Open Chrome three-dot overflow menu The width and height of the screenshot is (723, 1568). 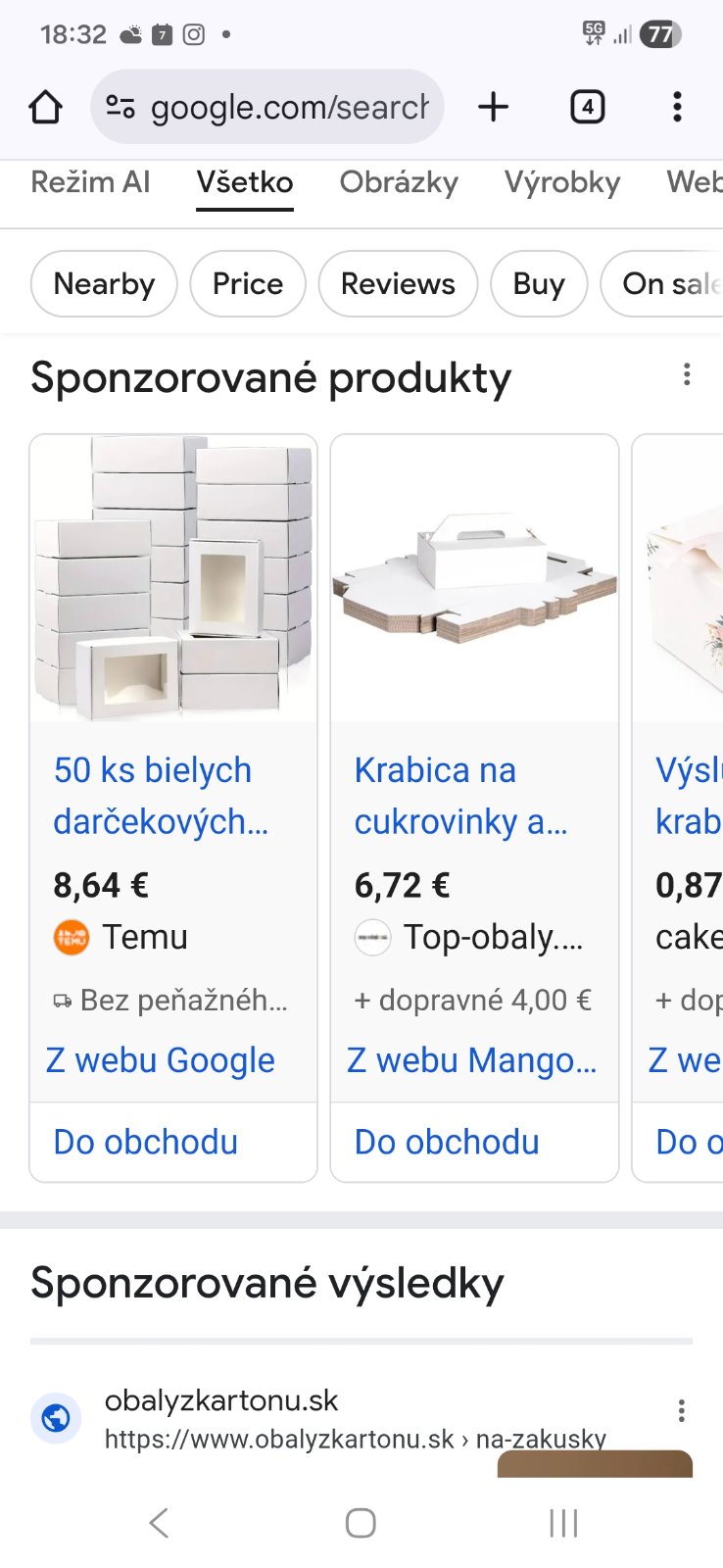677,107
